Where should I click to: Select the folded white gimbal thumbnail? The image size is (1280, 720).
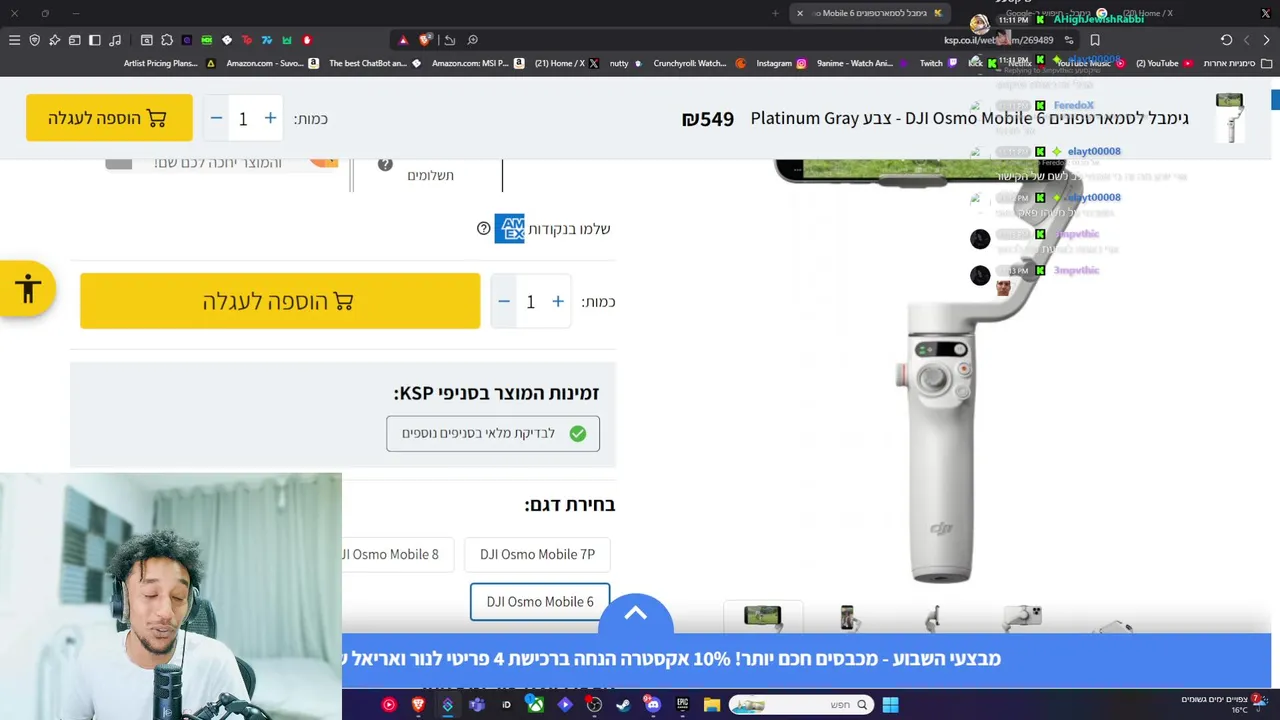tap(1022, 617)
